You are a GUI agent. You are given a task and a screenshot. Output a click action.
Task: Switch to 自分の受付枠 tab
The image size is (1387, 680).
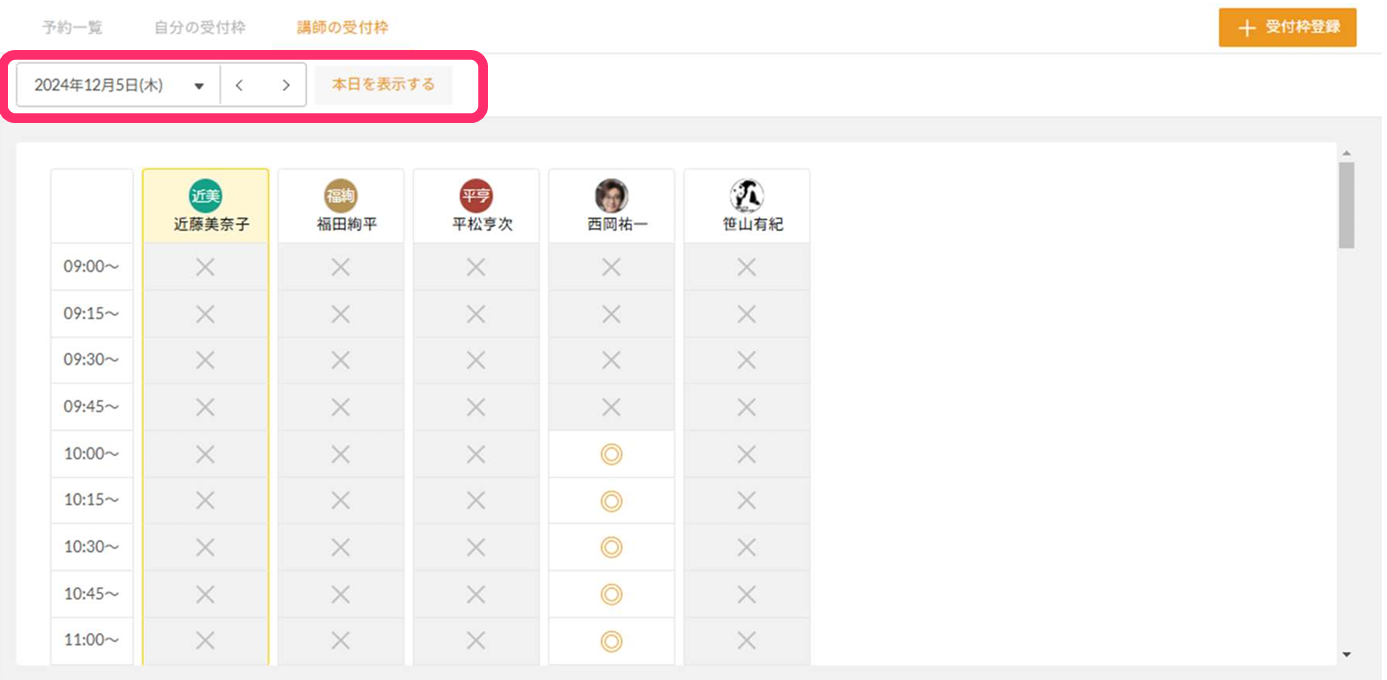pos(200,28)
